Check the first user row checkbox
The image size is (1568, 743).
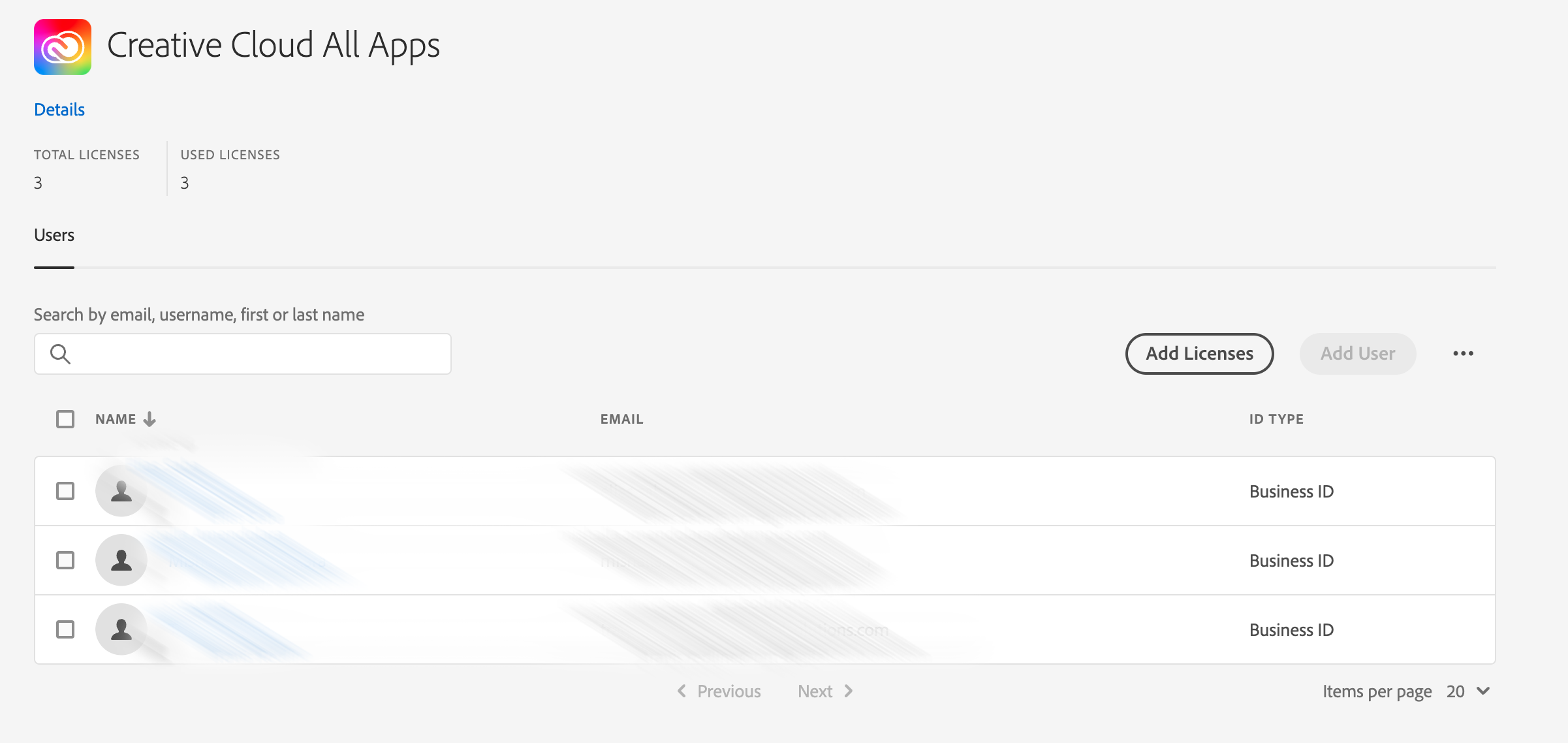[x=65, y=491]
